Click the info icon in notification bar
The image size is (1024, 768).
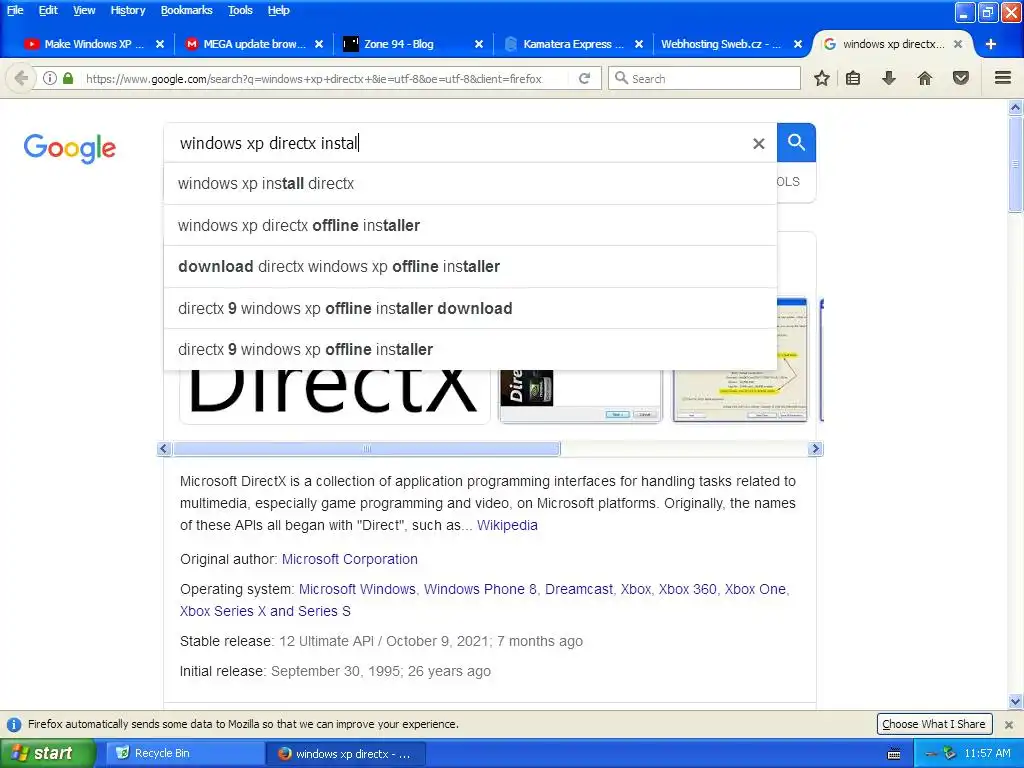[14, 725]
